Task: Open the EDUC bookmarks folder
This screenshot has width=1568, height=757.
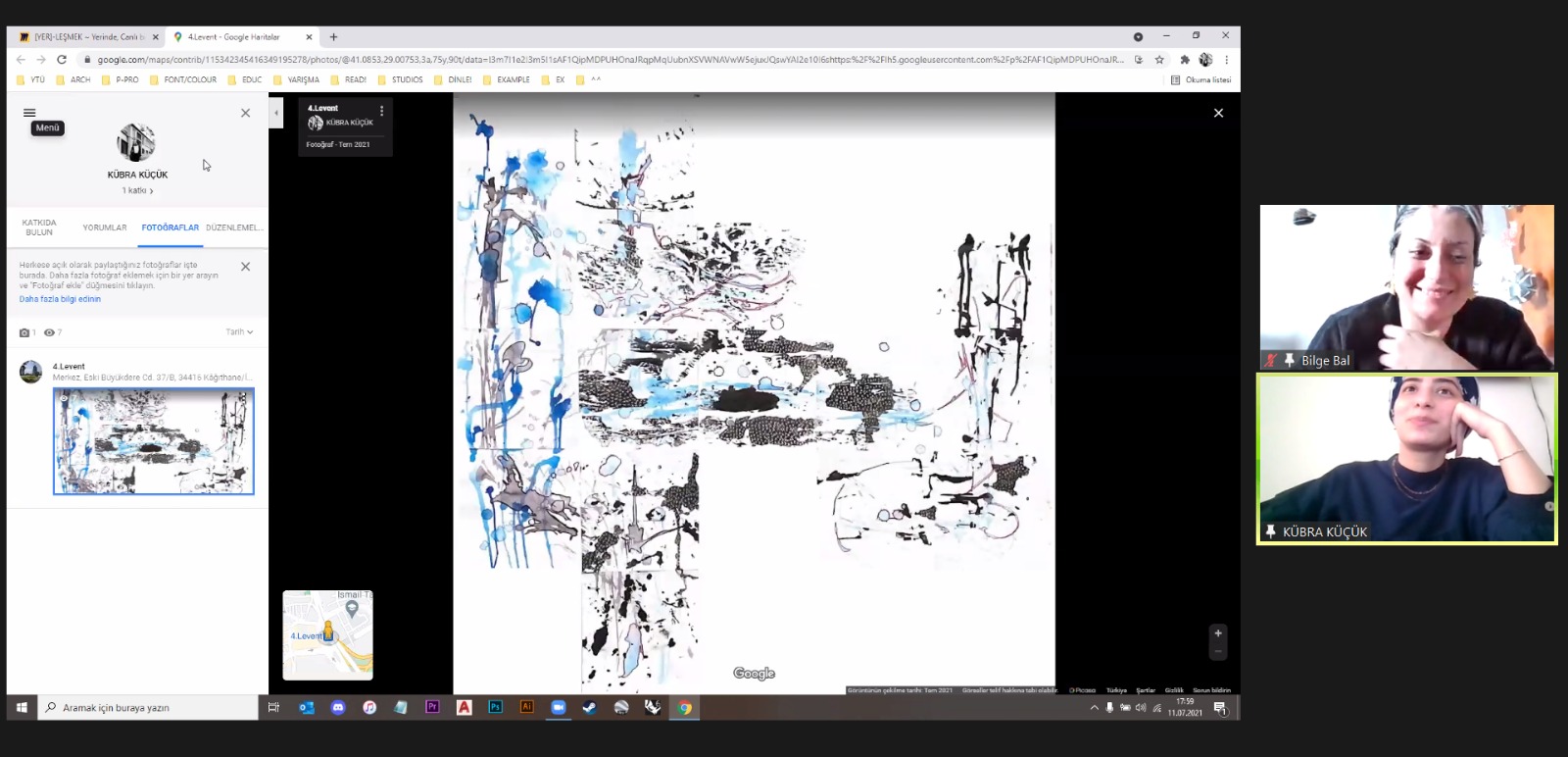Action: click(x=244, y=80)
